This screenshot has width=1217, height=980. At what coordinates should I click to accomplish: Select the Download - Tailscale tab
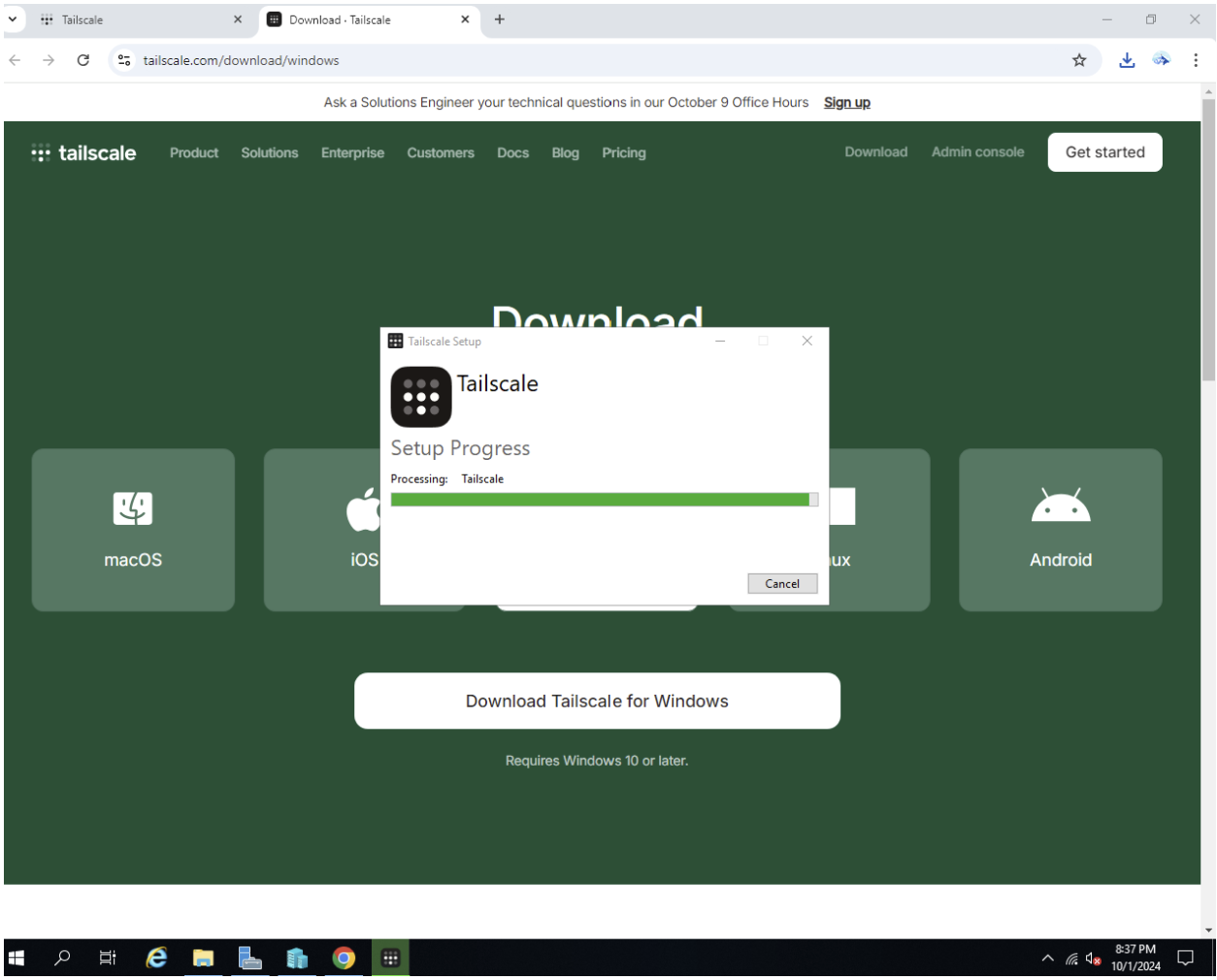369,19
